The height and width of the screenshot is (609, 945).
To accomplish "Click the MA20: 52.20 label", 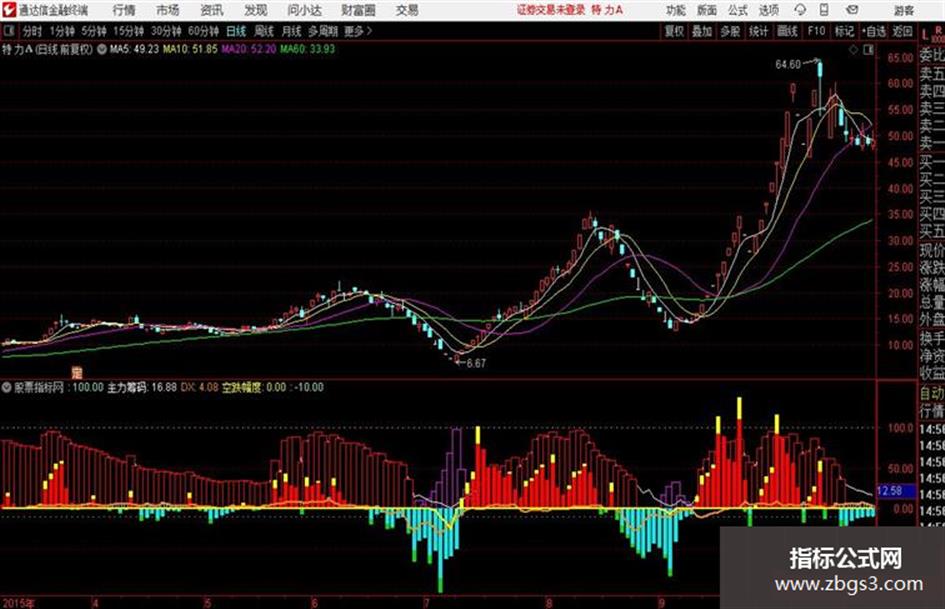I will point(249,49).
